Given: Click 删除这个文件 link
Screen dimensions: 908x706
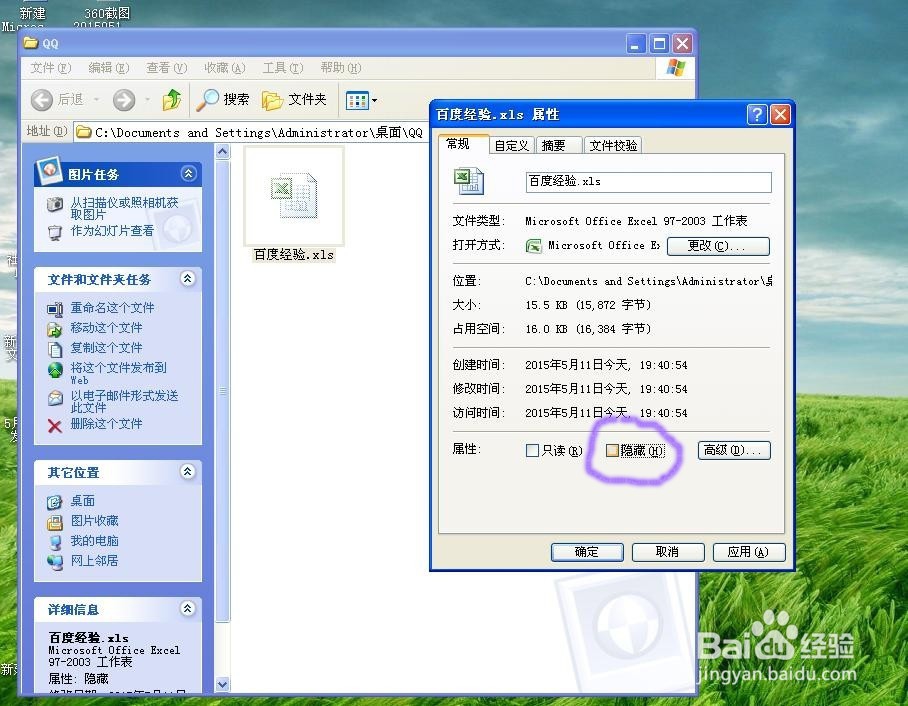Looking at the screenshot, I should pos(107,424).
